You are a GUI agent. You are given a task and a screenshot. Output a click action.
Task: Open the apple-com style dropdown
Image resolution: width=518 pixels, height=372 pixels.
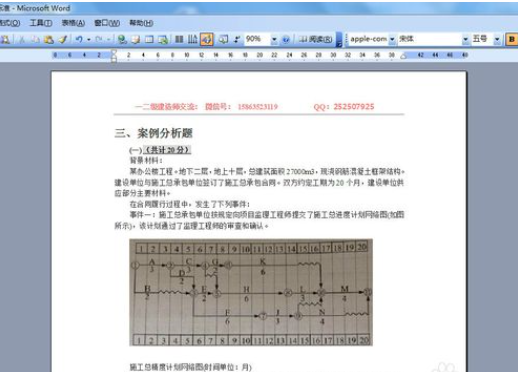[392, 40]
